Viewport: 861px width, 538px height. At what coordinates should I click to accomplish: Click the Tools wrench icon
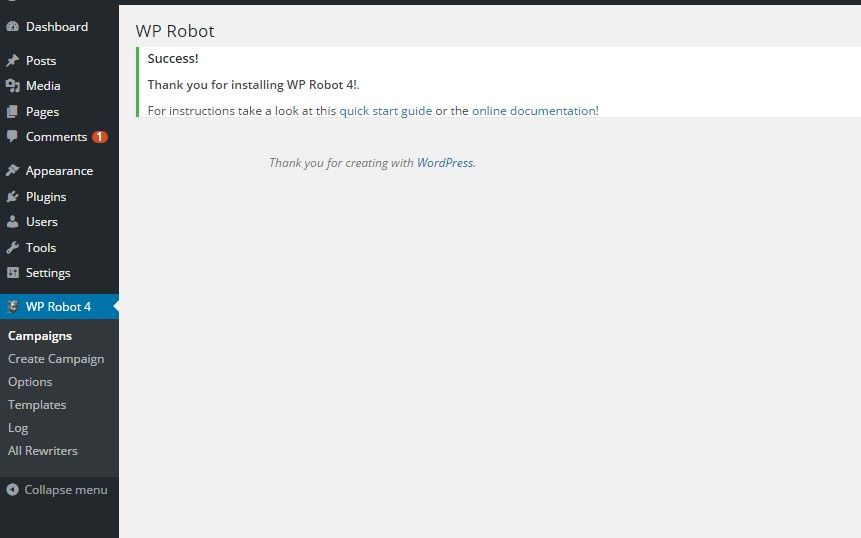click(13, 248)
